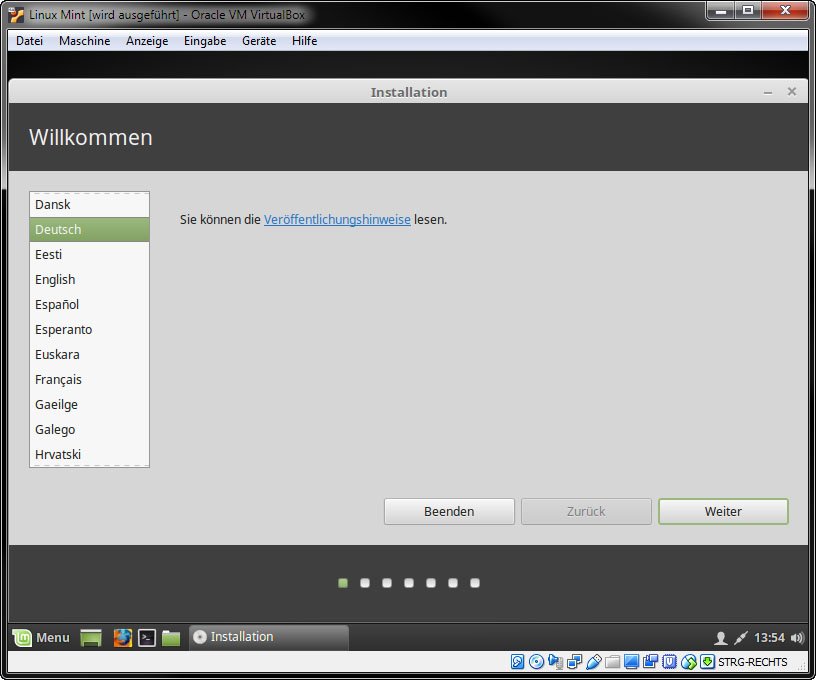Launch Firefox from the Mint panel
Image resolution: width=816 pixels, height=680 pixels.
pyautogui.click(x=123, y=637)
